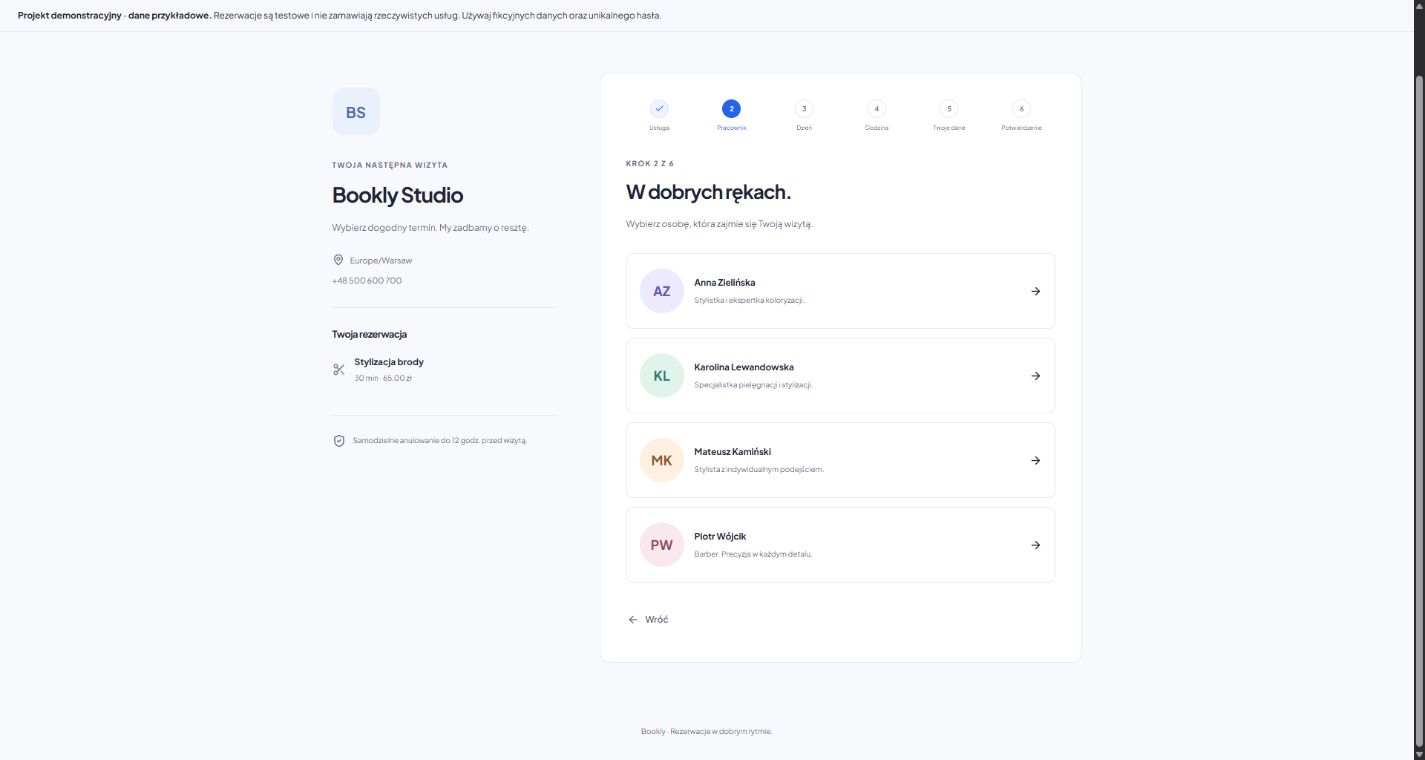The height and width of the screenshot is (760, 1425).
Task: Jump to step 4 circle (Godzina)
Action: [877, 108]
